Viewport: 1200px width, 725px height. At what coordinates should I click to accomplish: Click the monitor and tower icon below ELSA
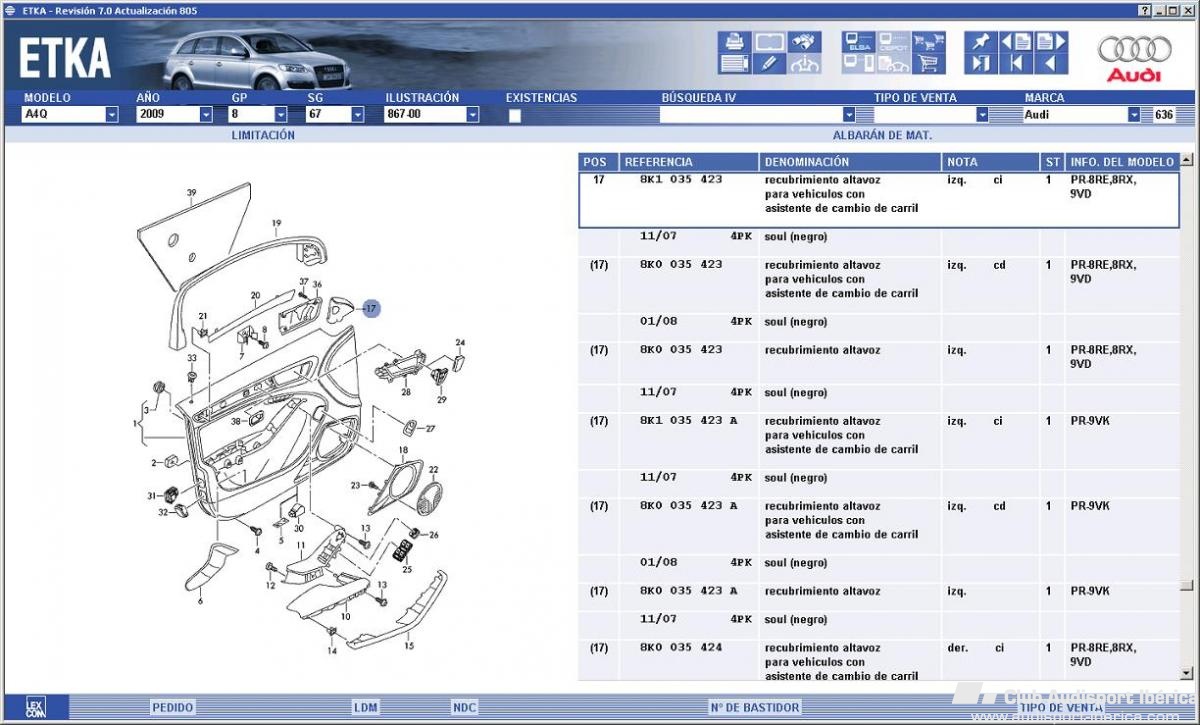tap(859, 63)
